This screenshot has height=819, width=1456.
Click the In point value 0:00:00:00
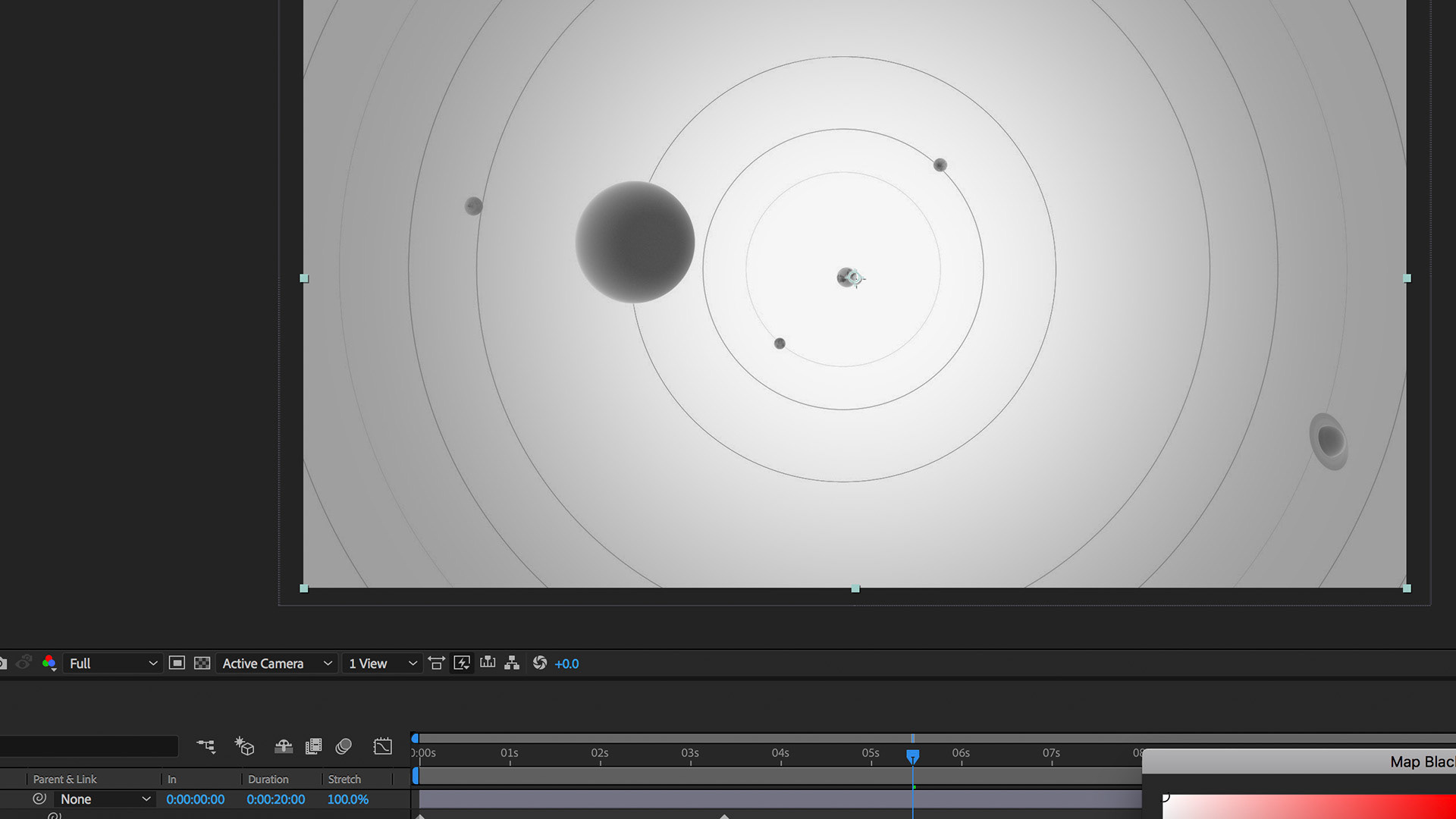pos(195,799)
